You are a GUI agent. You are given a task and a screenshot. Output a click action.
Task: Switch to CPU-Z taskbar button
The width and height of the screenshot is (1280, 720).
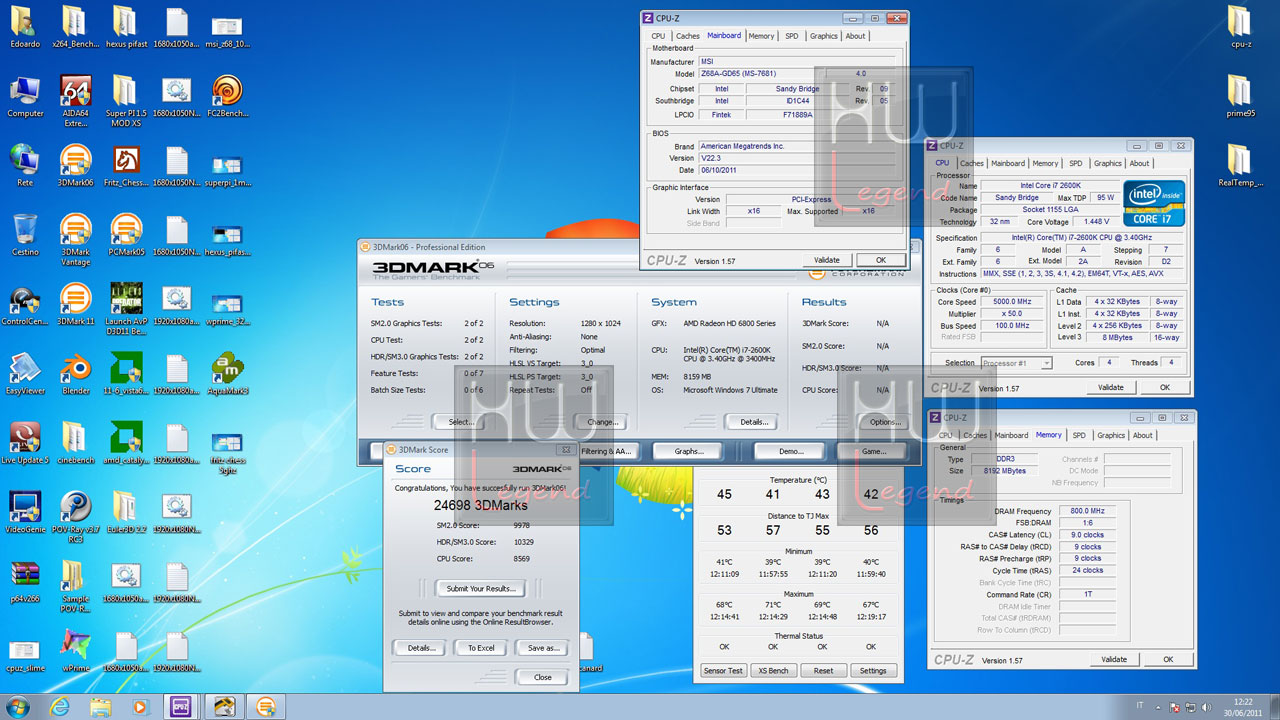[x=181, y=707]
